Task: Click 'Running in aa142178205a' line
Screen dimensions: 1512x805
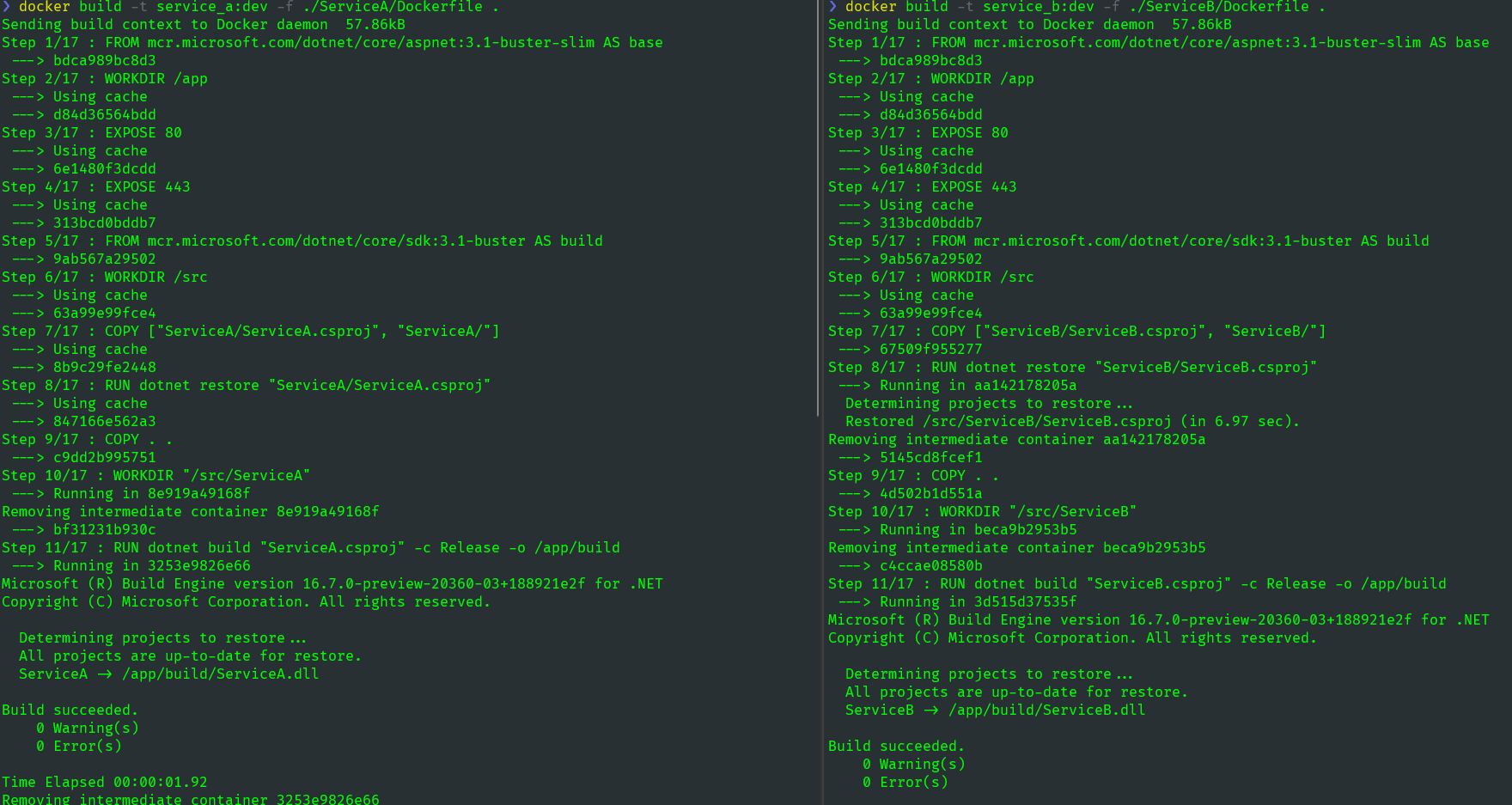Action: pos(957,386)
